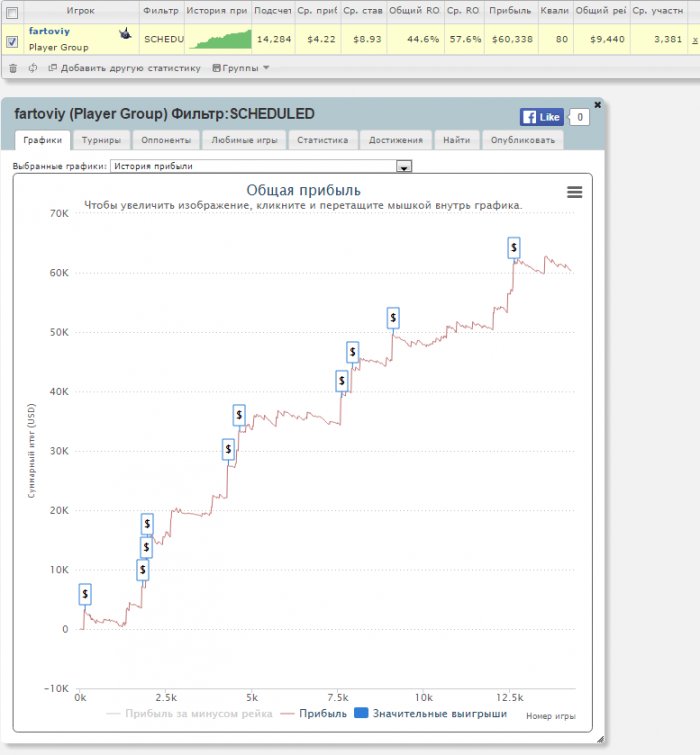Click the refresh statistics icon
This screenshot has width=700, height=755.
pos(32,68)
